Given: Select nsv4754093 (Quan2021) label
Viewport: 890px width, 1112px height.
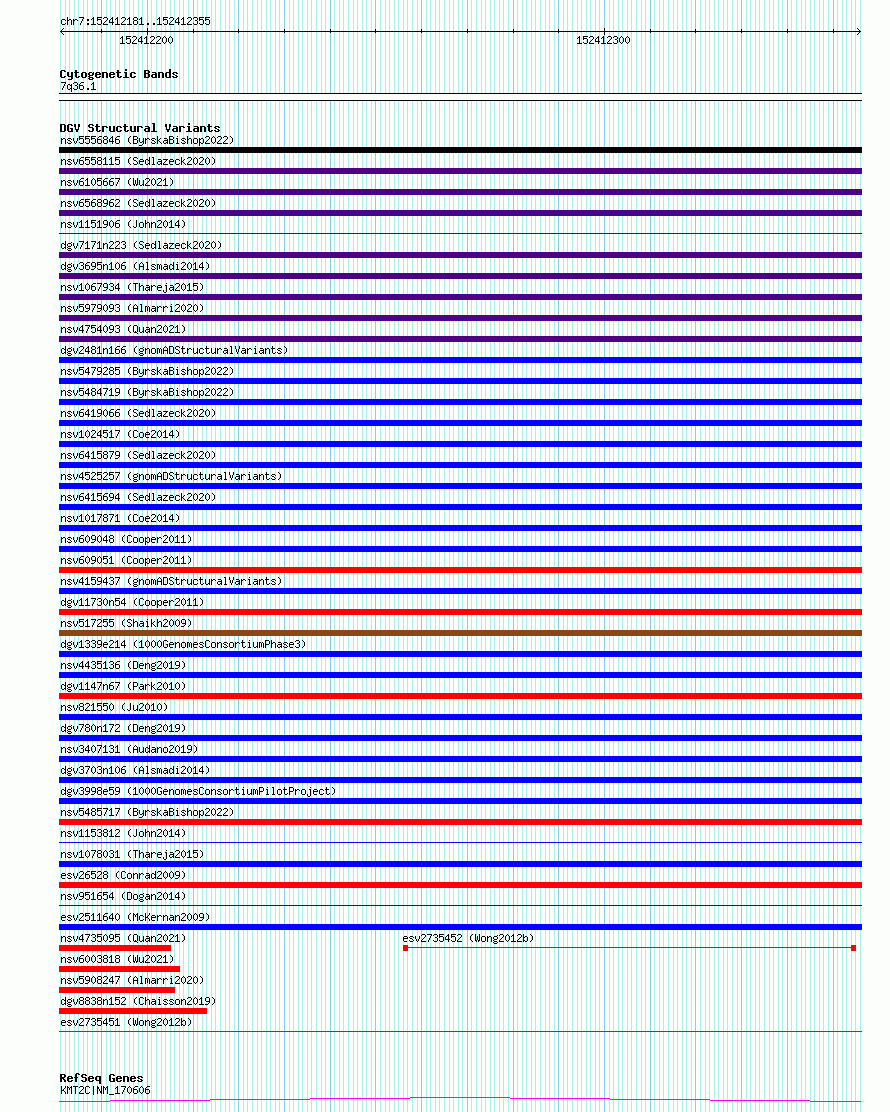Looking at the screenshot, I should tap(123, 329).
